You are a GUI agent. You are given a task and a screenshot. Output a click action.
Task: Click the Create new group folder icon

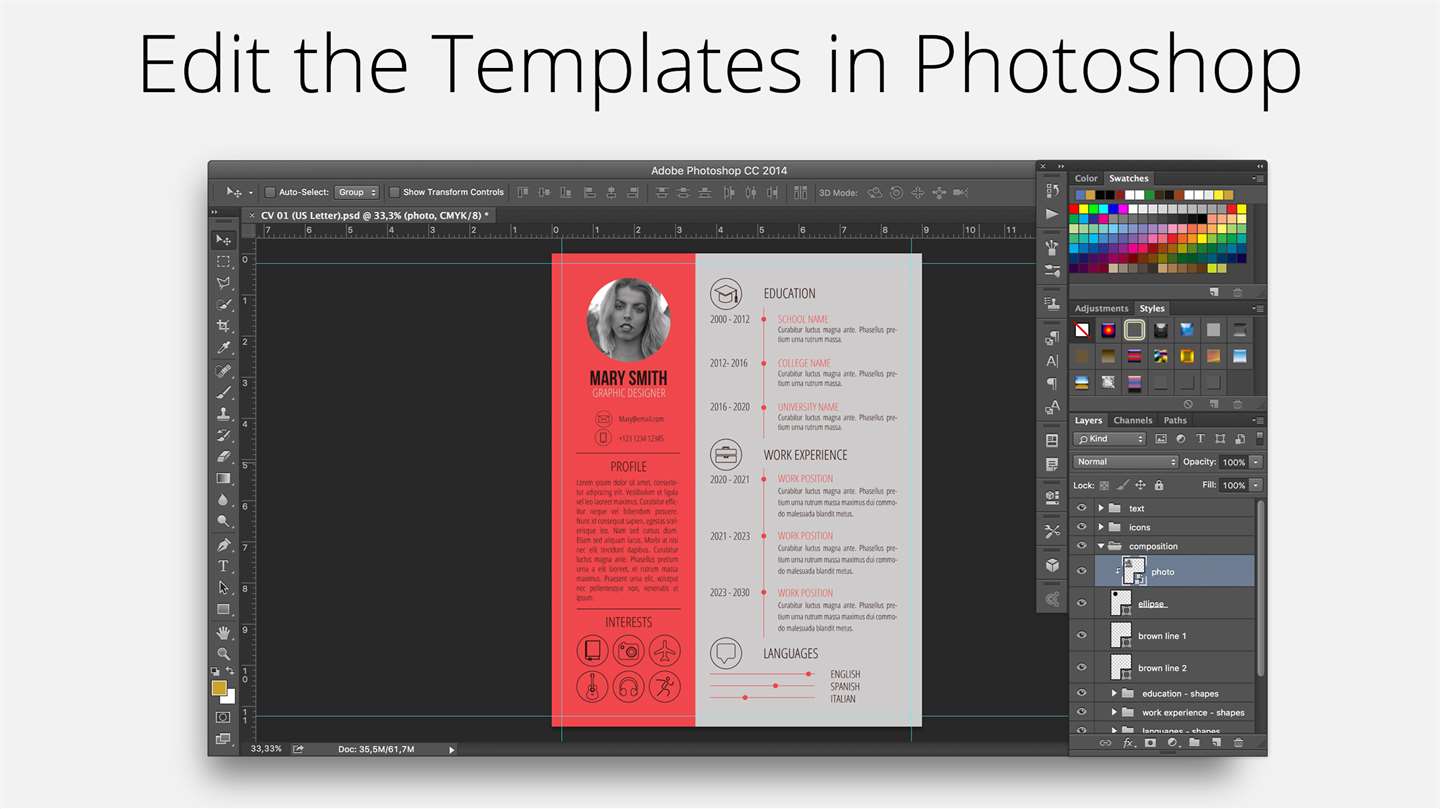point(1194,743)
